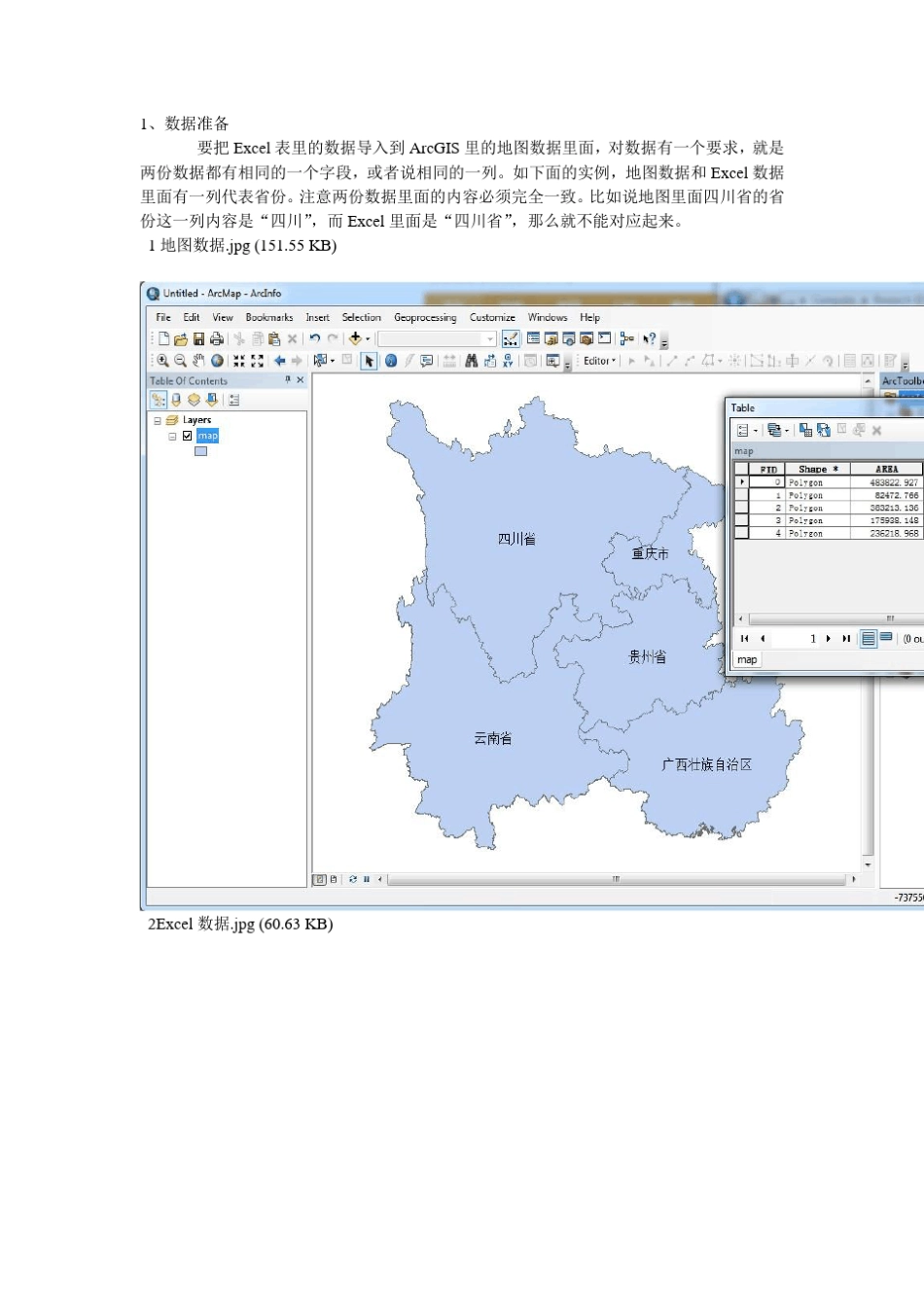This screenshot has width=924, height=1307.
Task: Collapse the map layer node
Action: point(173,437)
